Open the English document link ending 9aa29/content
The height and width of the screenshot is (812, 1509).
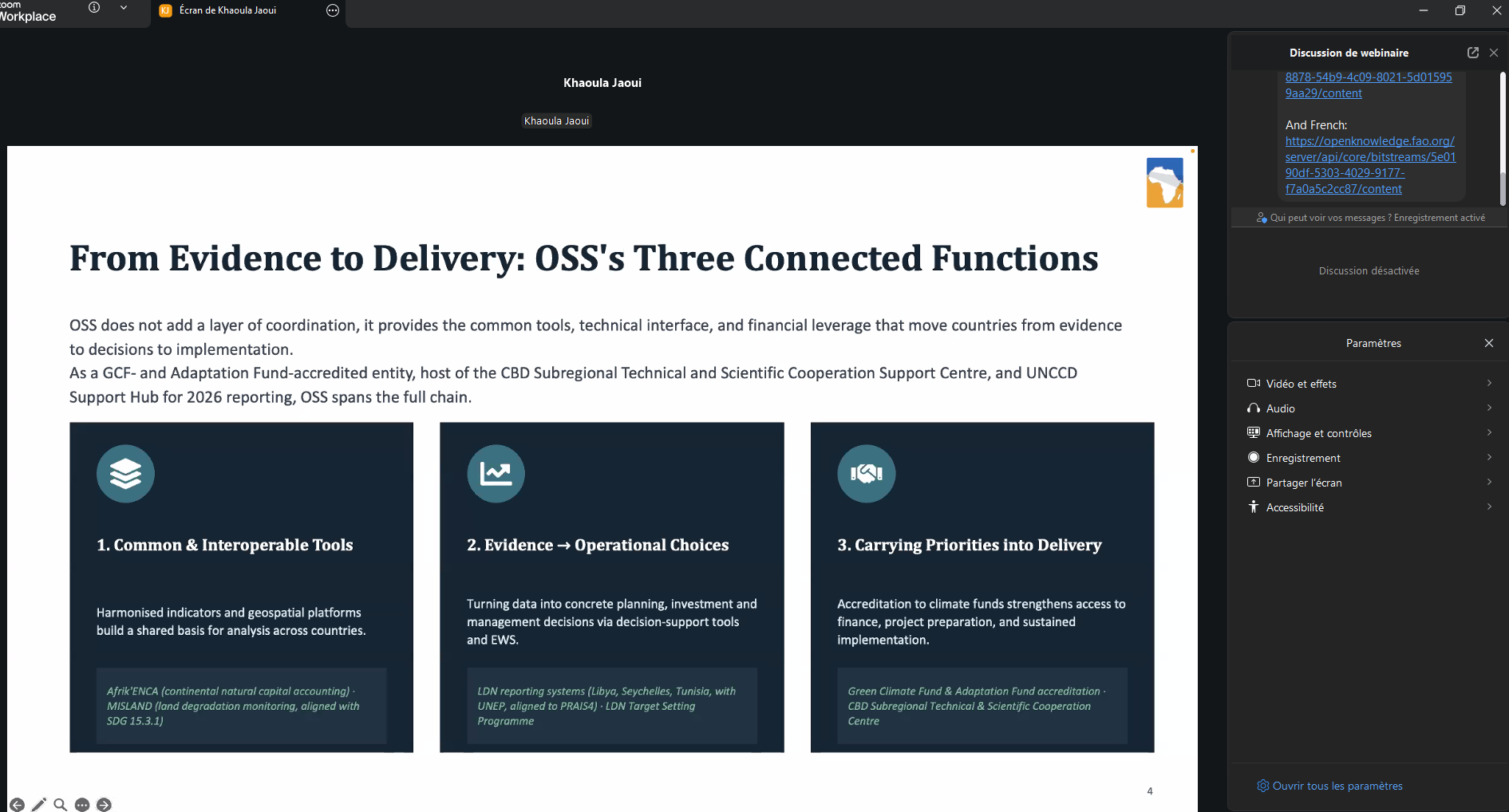pos(1368,85)
